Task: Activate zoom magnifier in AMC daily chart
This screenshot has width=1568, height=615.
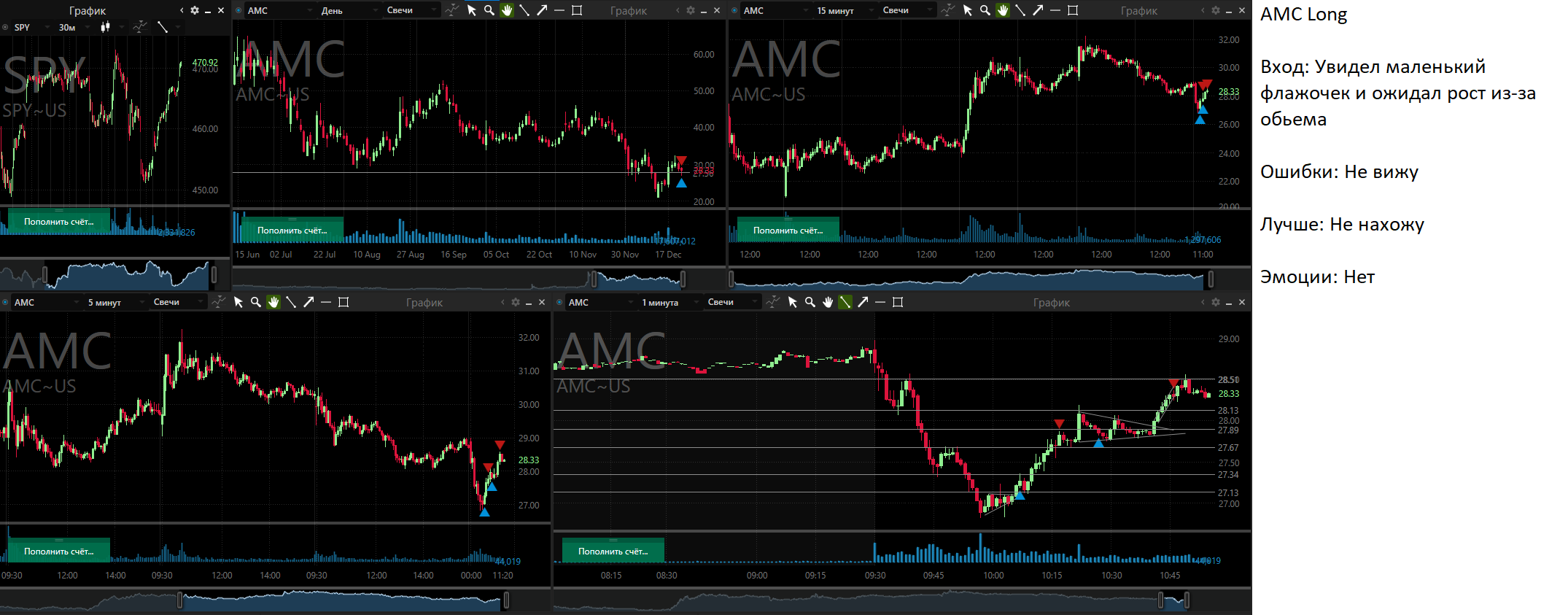Action: tap(489, 10)
